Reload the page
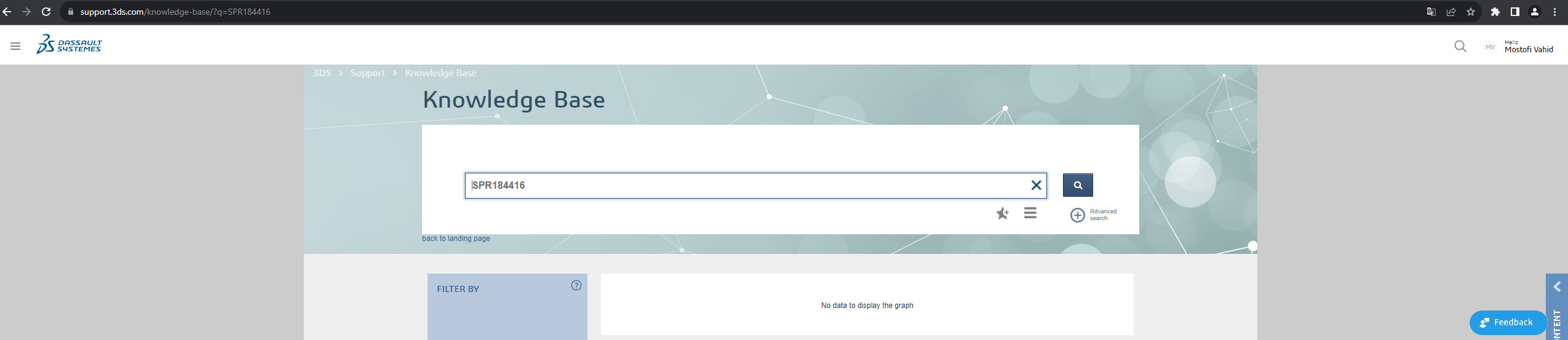This screenshot has height=340, width=1568. point(46,12)
